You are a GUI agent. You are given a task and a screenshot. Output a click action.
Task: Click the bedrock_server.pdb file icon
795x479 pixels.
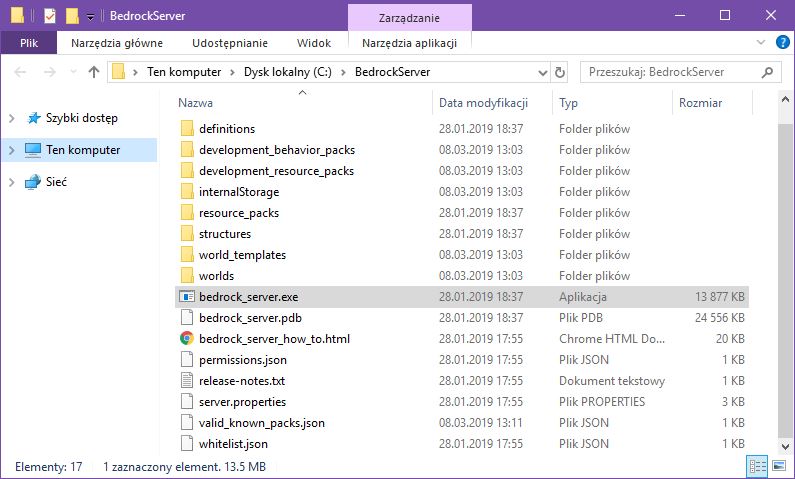point(187,318)
